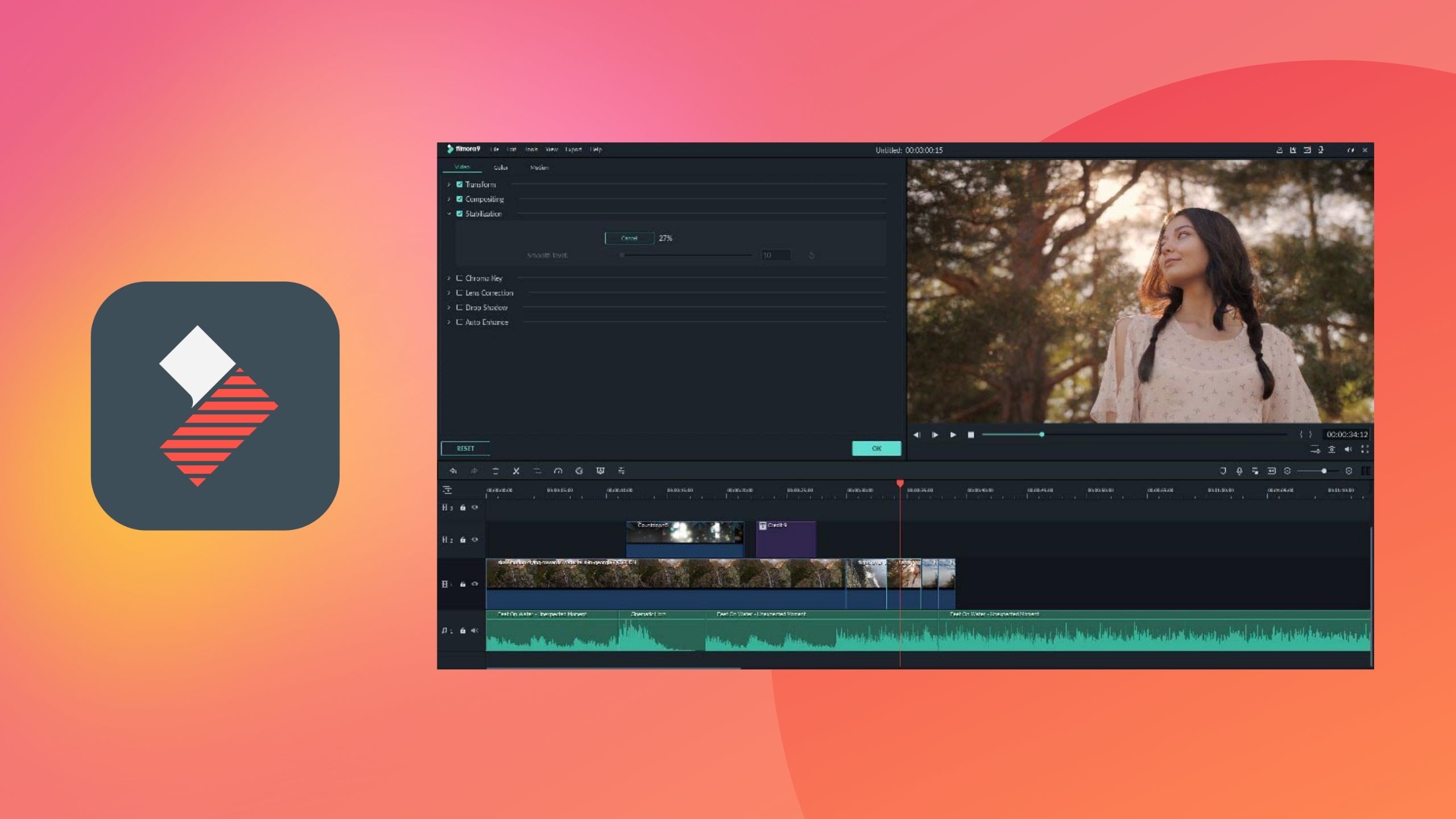The height and width of the screenshot is (819, 1456).
Task: Click the timeline Zoom out minus icon
Action: tap(1287, 471)
